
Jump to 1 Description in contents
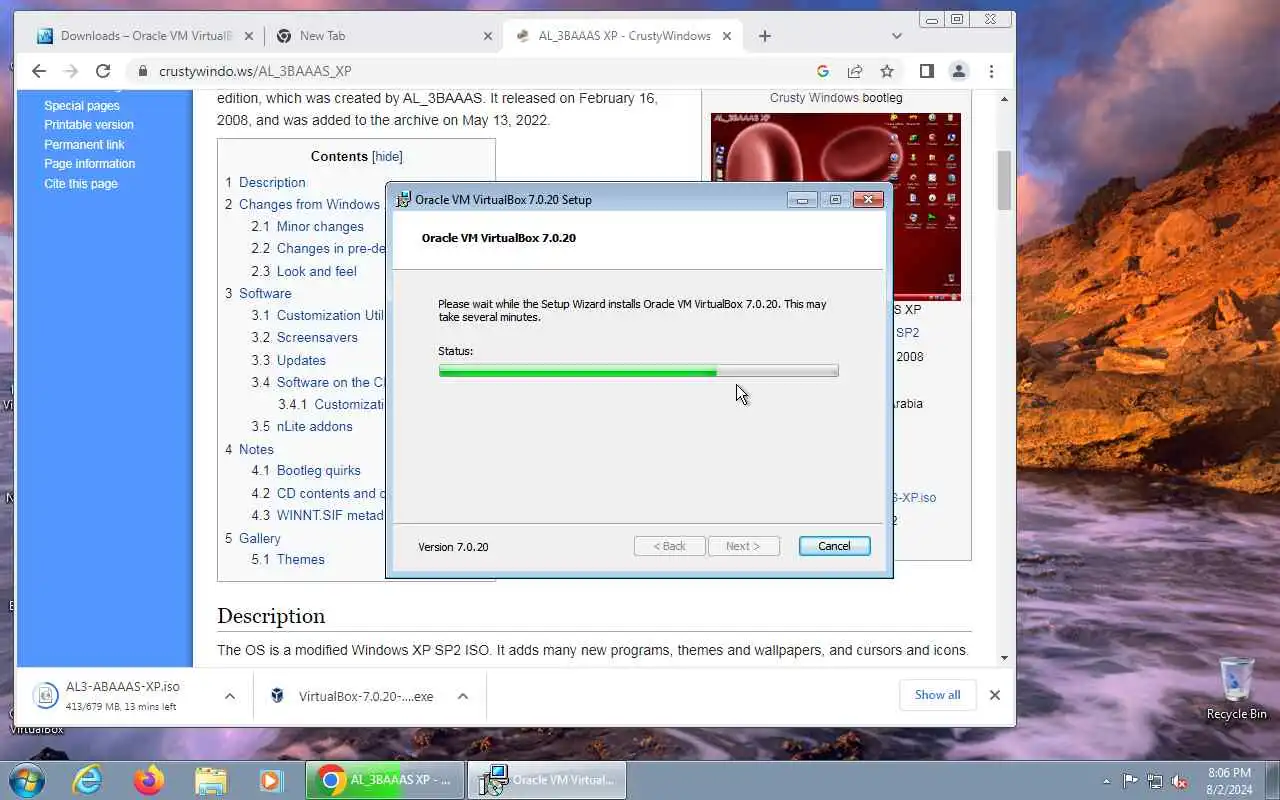coord(265,182)
